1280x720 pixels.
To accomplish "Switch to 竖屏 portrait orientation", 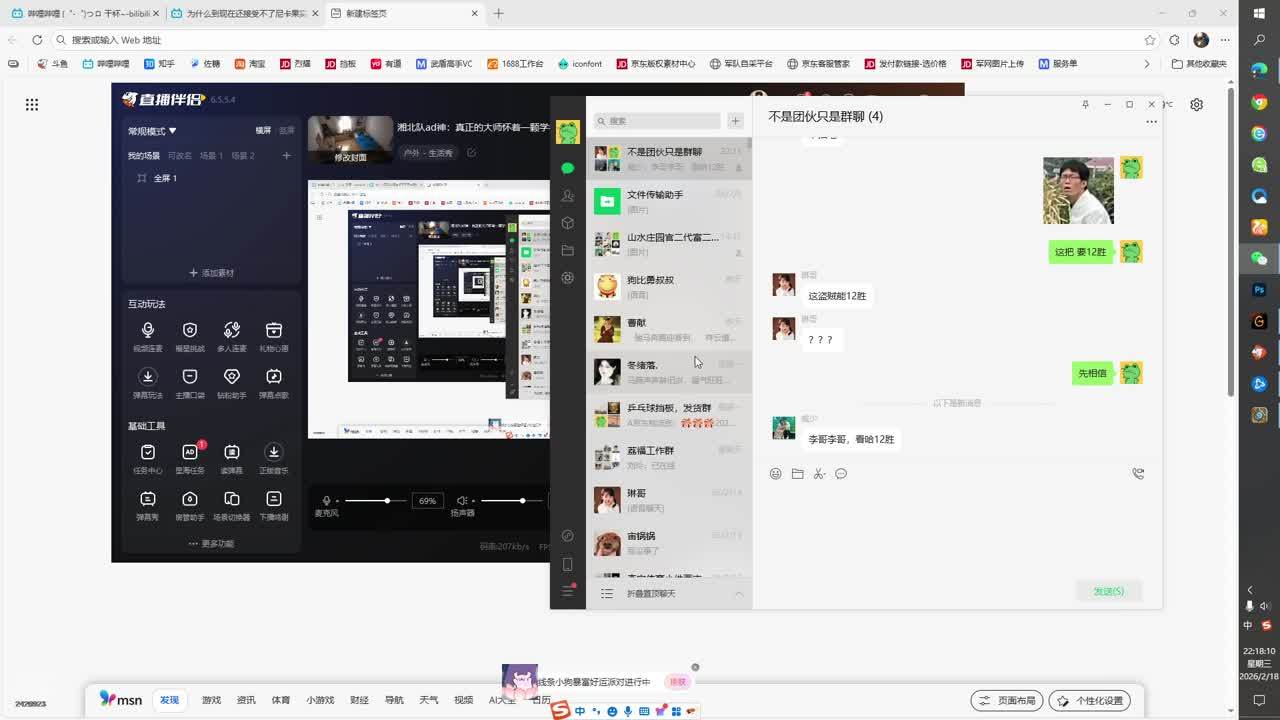I will click(287, 131).
